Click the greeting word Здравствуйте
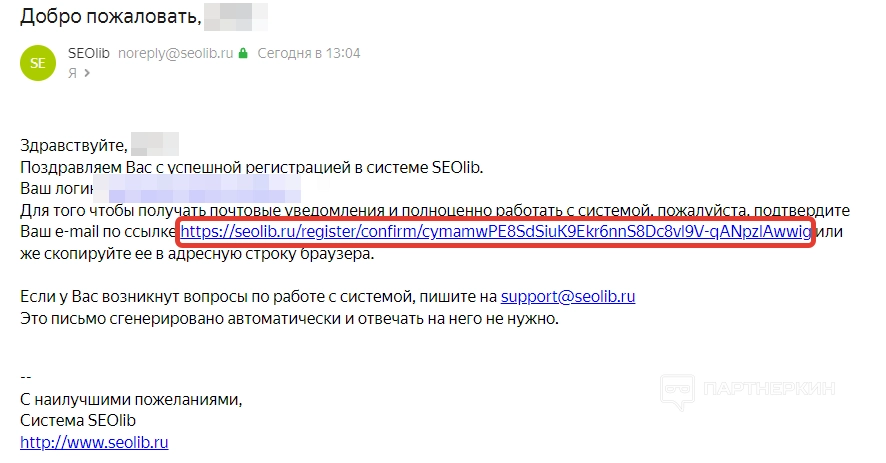This screenshot has width=886, height=463. (74, 145)
